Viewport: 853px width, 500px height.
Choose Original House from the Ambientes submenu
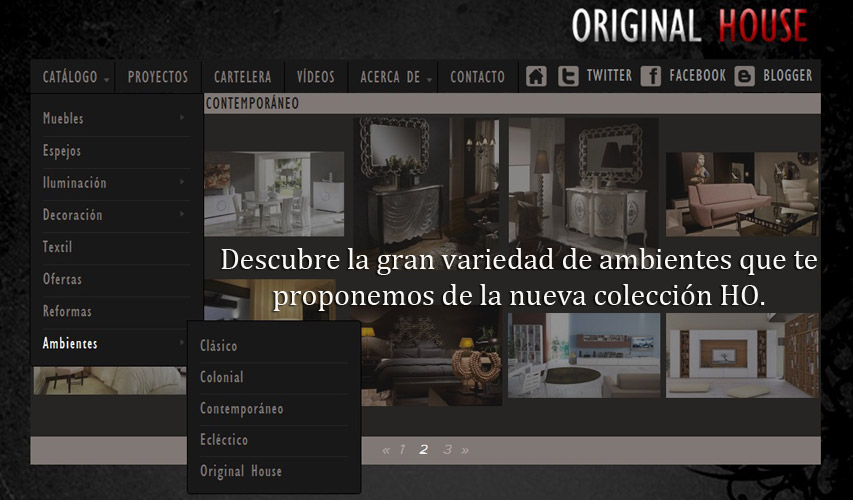click(x=241, y=471)
